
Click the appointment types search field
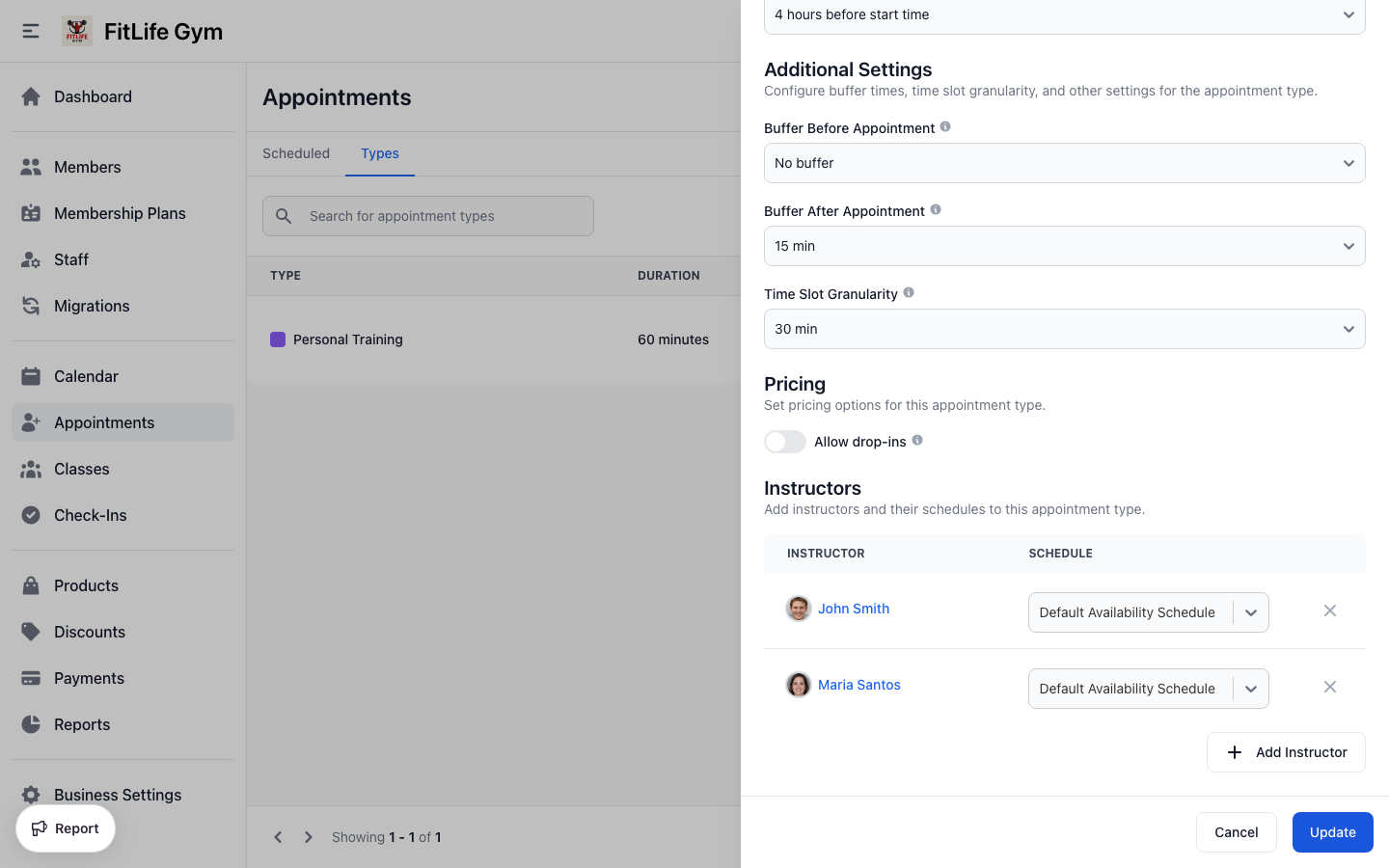[427, 215]
